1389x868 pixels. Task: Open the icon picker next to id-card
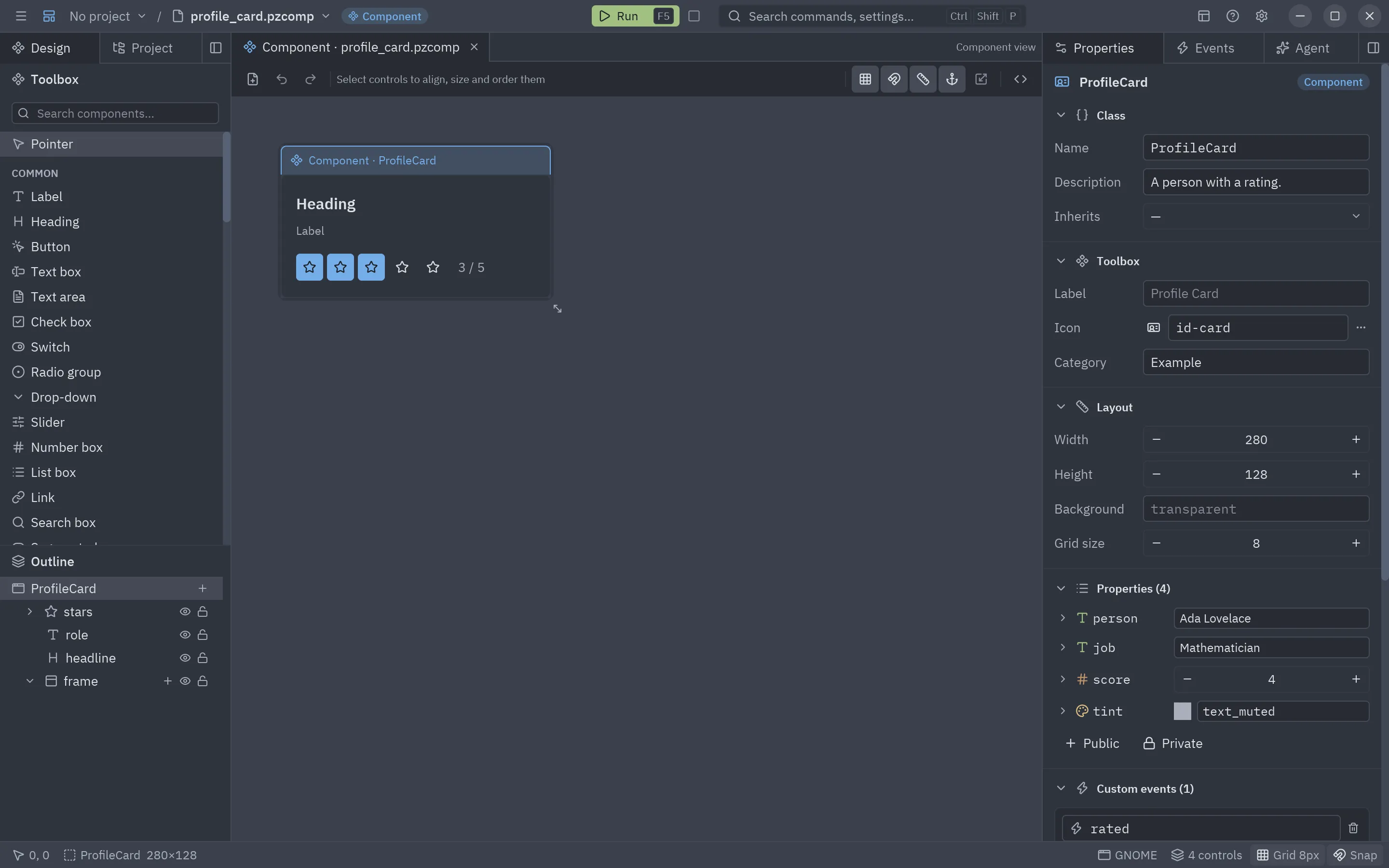click(x=1361, y=328)
